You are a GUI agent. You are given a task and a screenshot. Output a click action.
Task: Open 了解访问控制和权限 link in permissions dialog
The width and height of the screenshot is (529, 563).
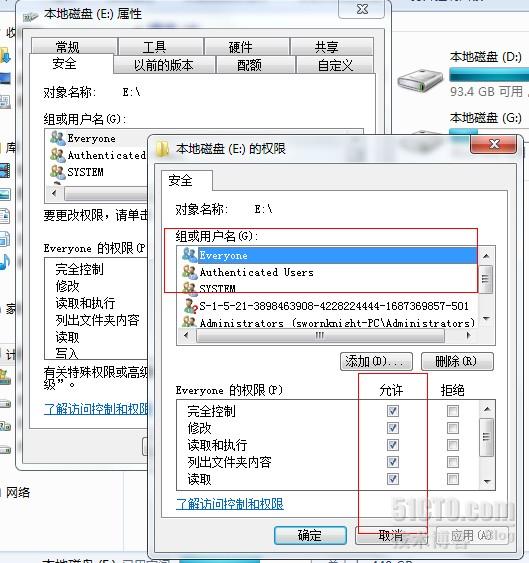tap(230, 504)
